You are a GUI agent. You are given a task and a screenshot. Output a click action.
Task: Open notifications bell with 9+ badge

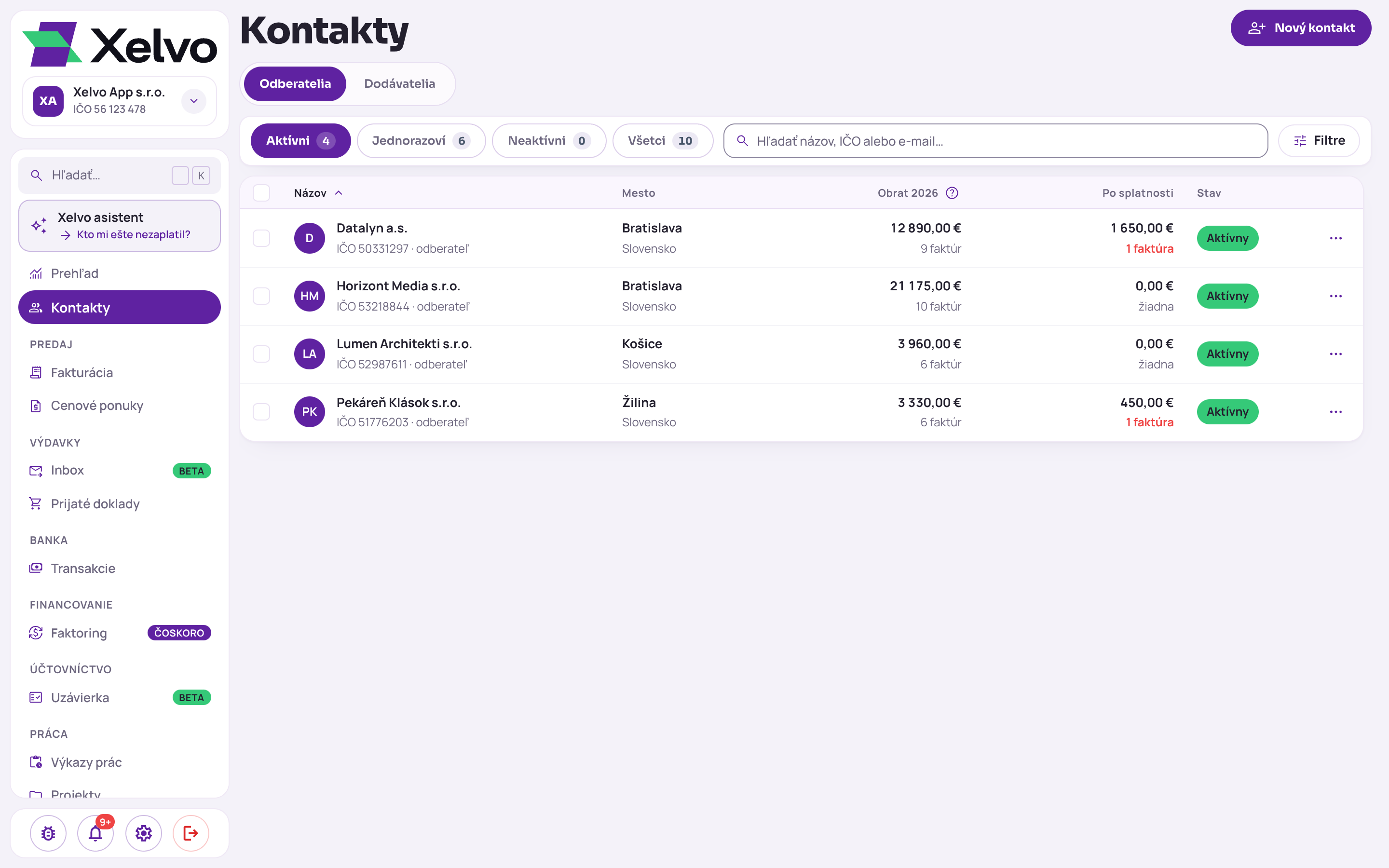click(x=96, y=833)
